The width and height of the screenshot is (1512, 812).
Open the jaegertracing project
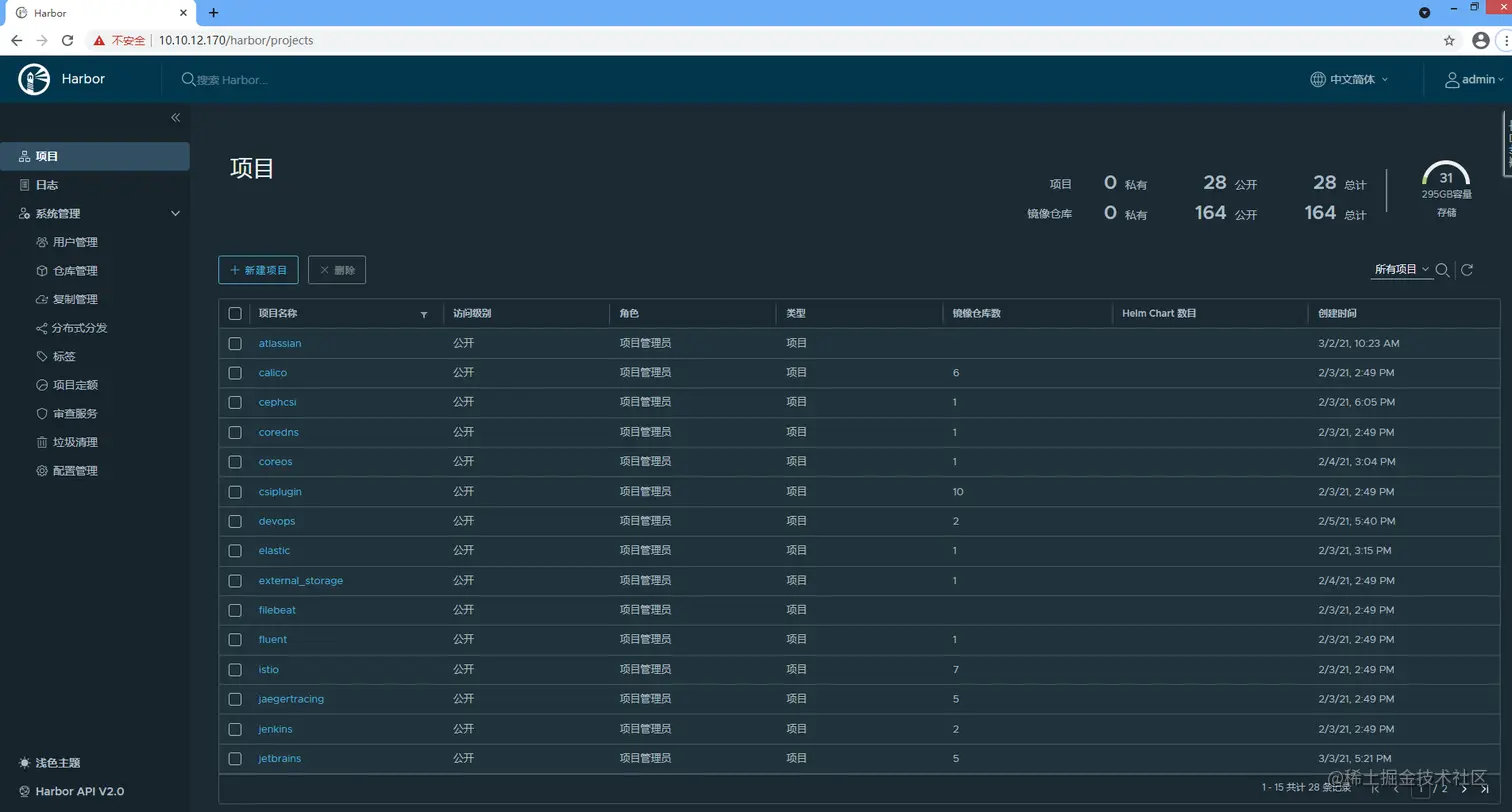pos(291,699)
